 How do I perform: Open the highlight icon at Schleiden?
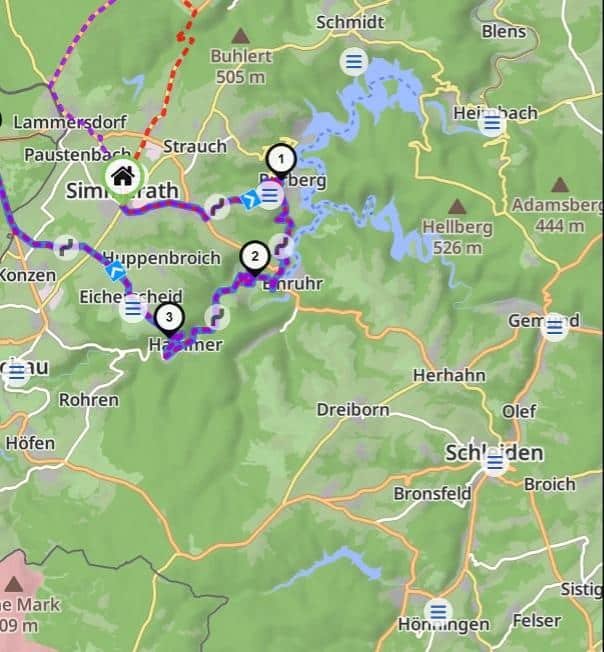point(495,462)
